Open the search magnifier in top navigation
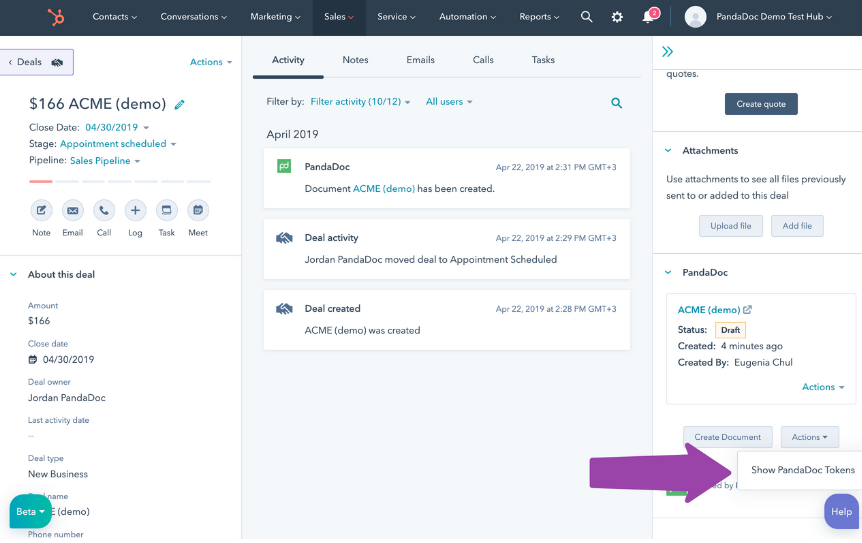Screen dimensions: 862x543 pyautogui.click(x=587, y=17)
